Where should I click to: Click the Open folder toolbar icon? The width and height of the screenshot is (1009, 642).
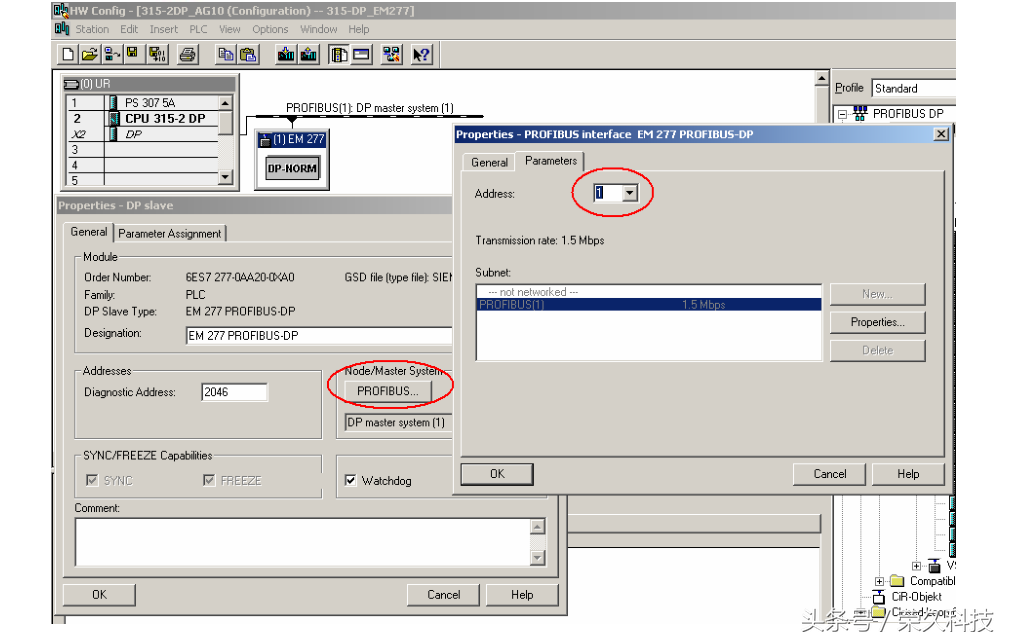pyautogui.click(x=89, y=55)
